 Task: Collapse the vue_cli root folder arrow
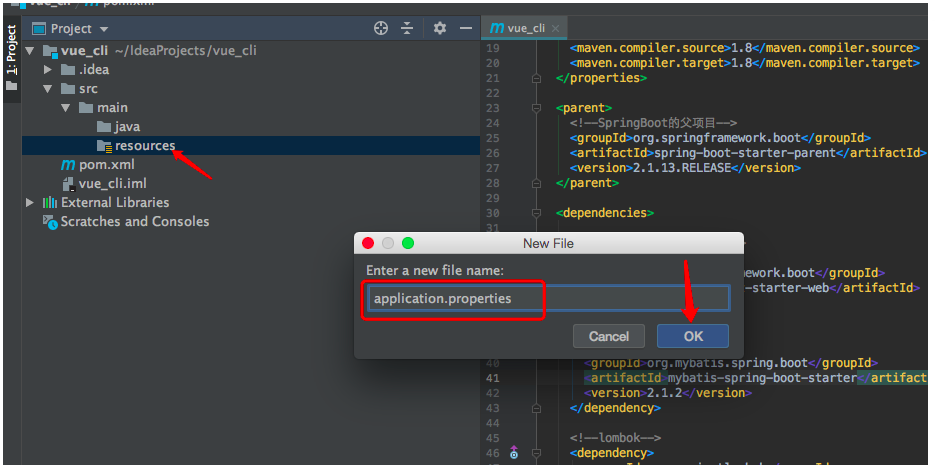pos(30,51)
